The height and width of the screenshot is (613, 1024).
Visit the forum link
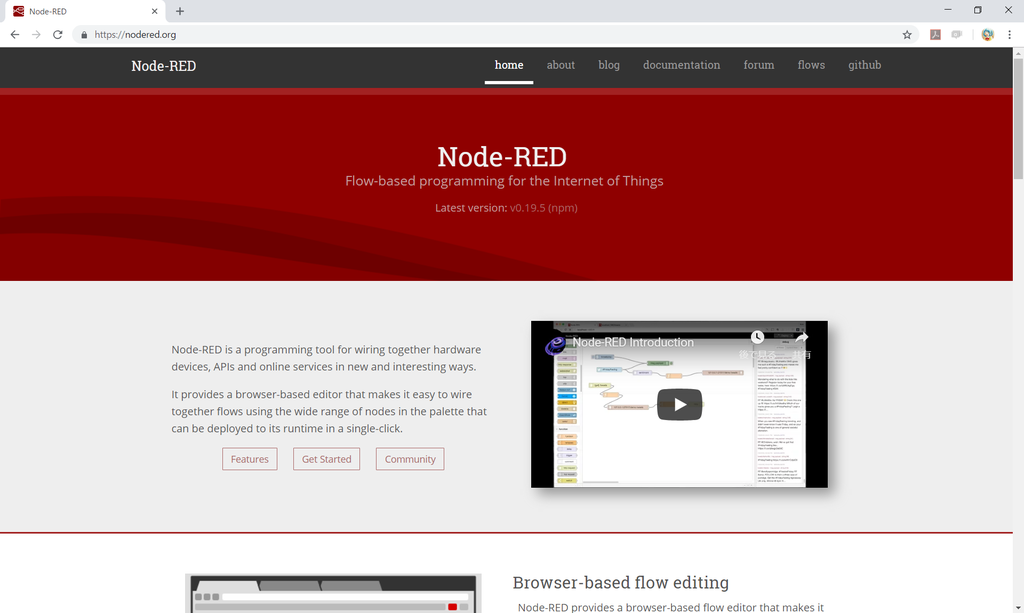759,65
